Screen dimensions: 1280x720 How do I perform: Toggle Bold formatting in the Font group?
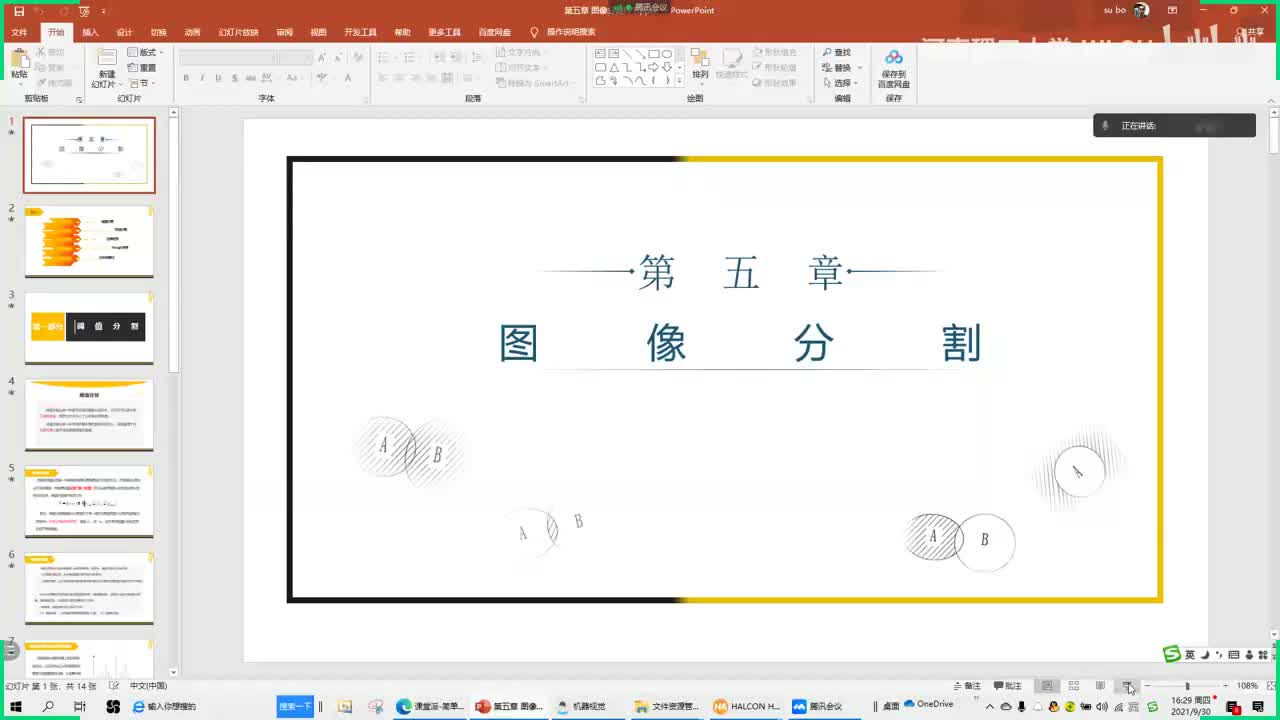186,78
